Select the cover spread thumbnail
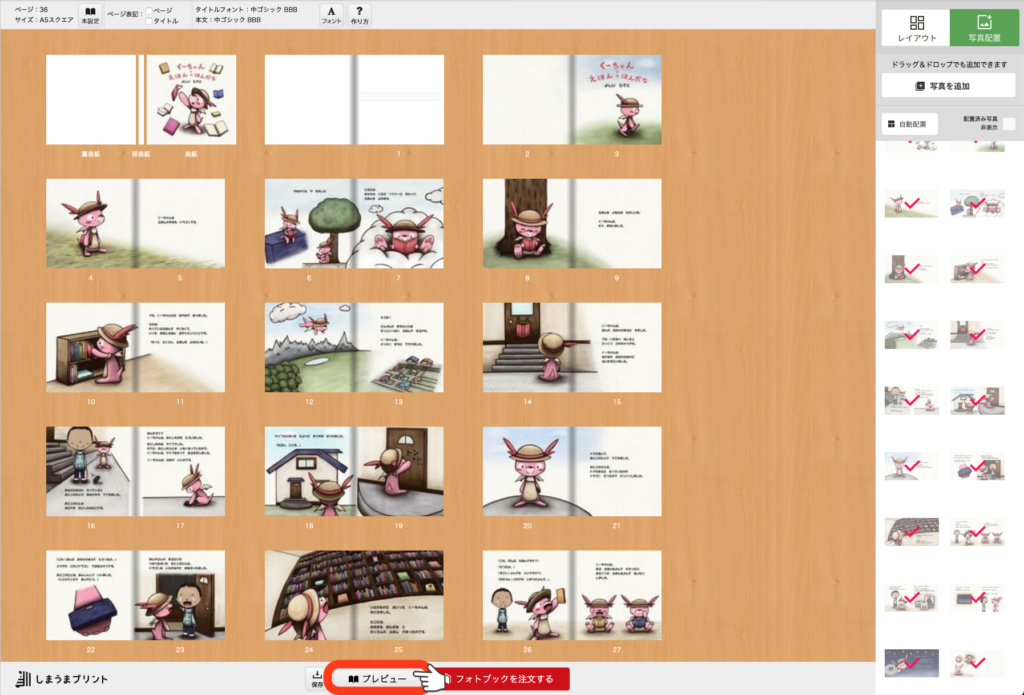1024x695 pixels. tap(141, 100)
